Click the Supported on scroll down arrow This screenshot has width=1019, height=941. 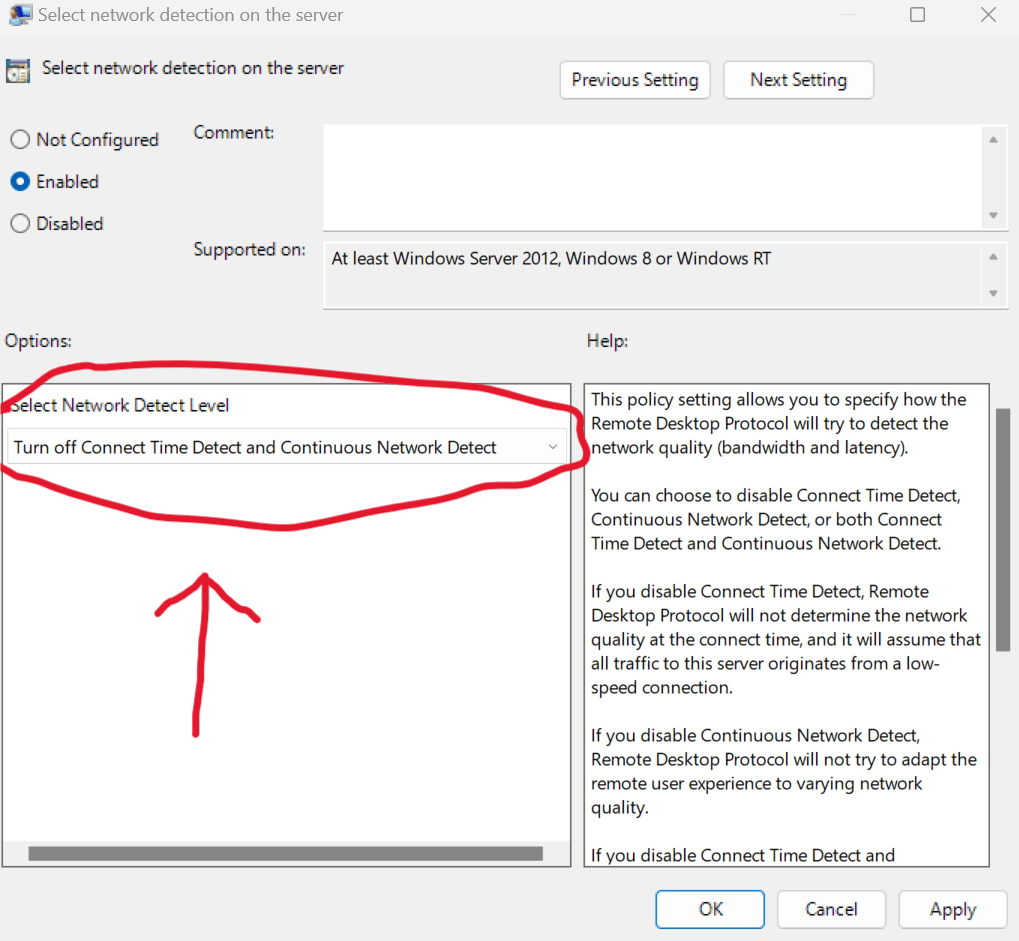(x=993, y=293)
